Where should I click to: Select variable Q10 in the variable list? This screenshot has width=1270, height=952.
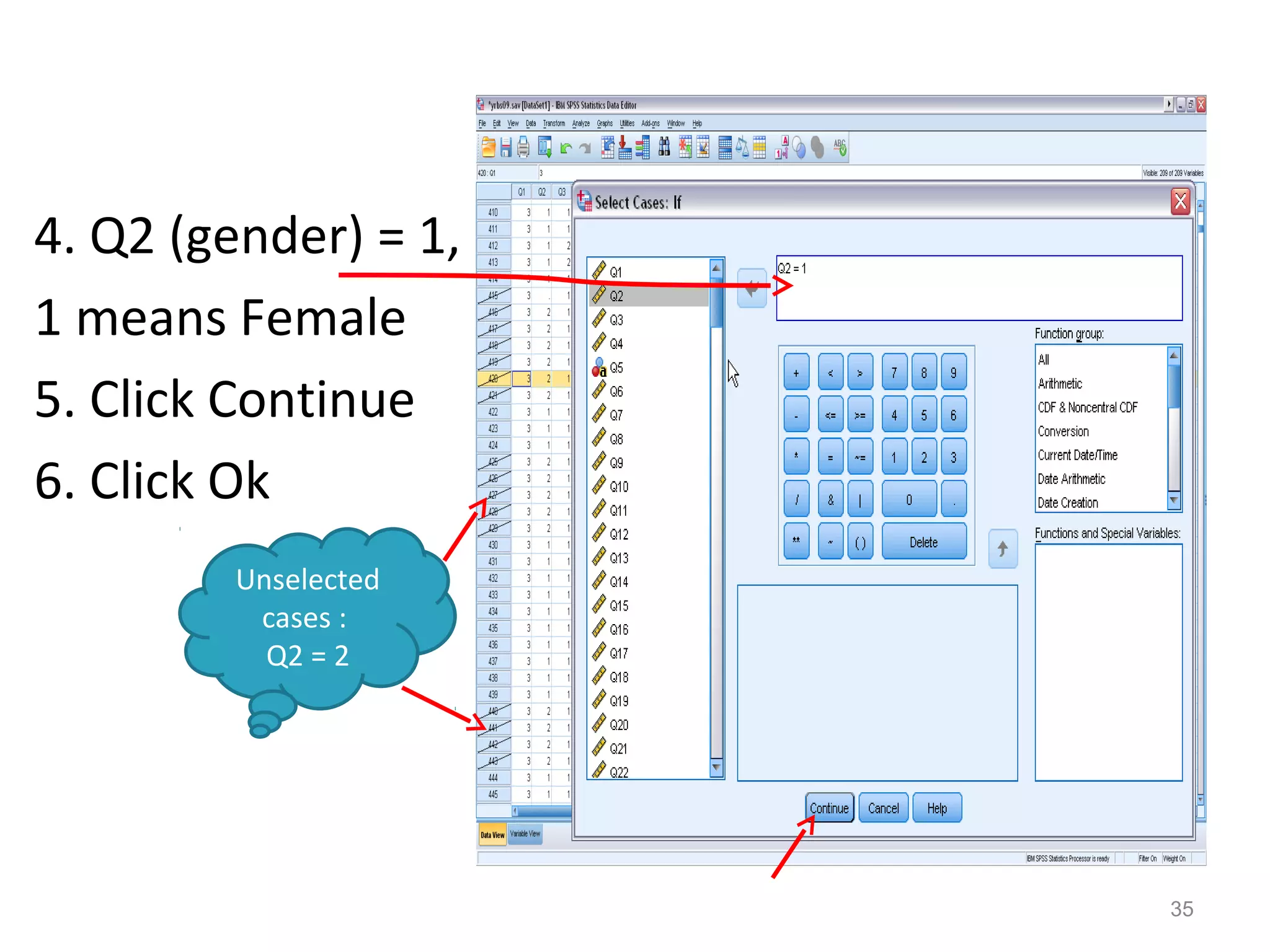click(x=649, y=487)
